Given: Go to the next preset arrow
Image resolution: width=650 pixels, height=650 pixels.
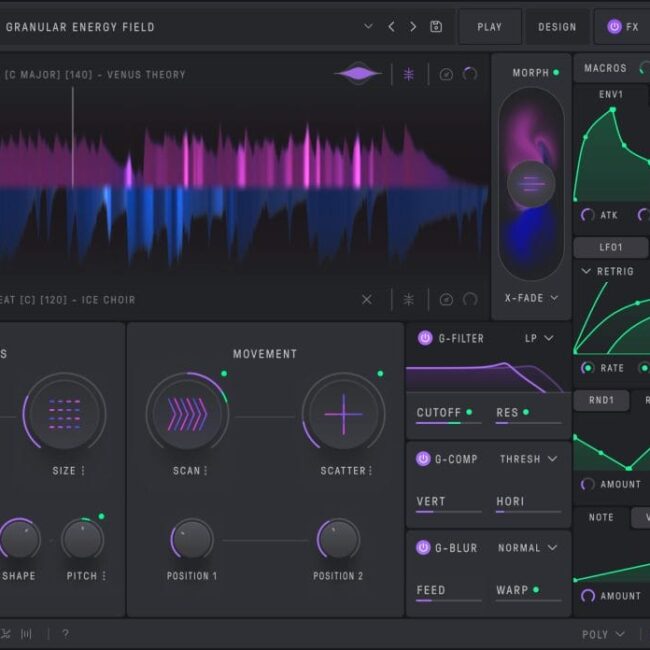Looking at the screenshot, I should click(413, 27).
